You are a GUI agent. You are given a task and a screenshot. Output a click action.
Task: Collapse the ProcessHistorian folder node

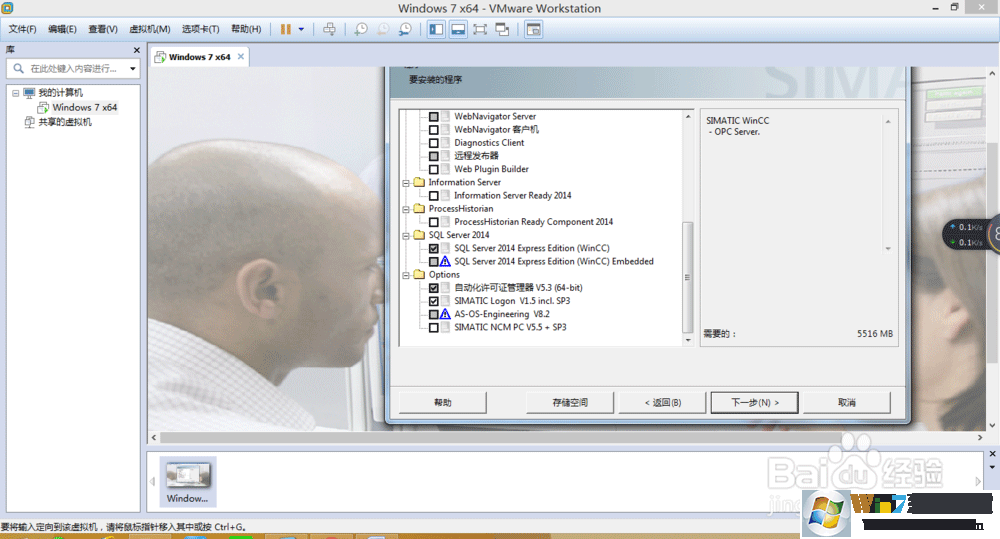406,209
